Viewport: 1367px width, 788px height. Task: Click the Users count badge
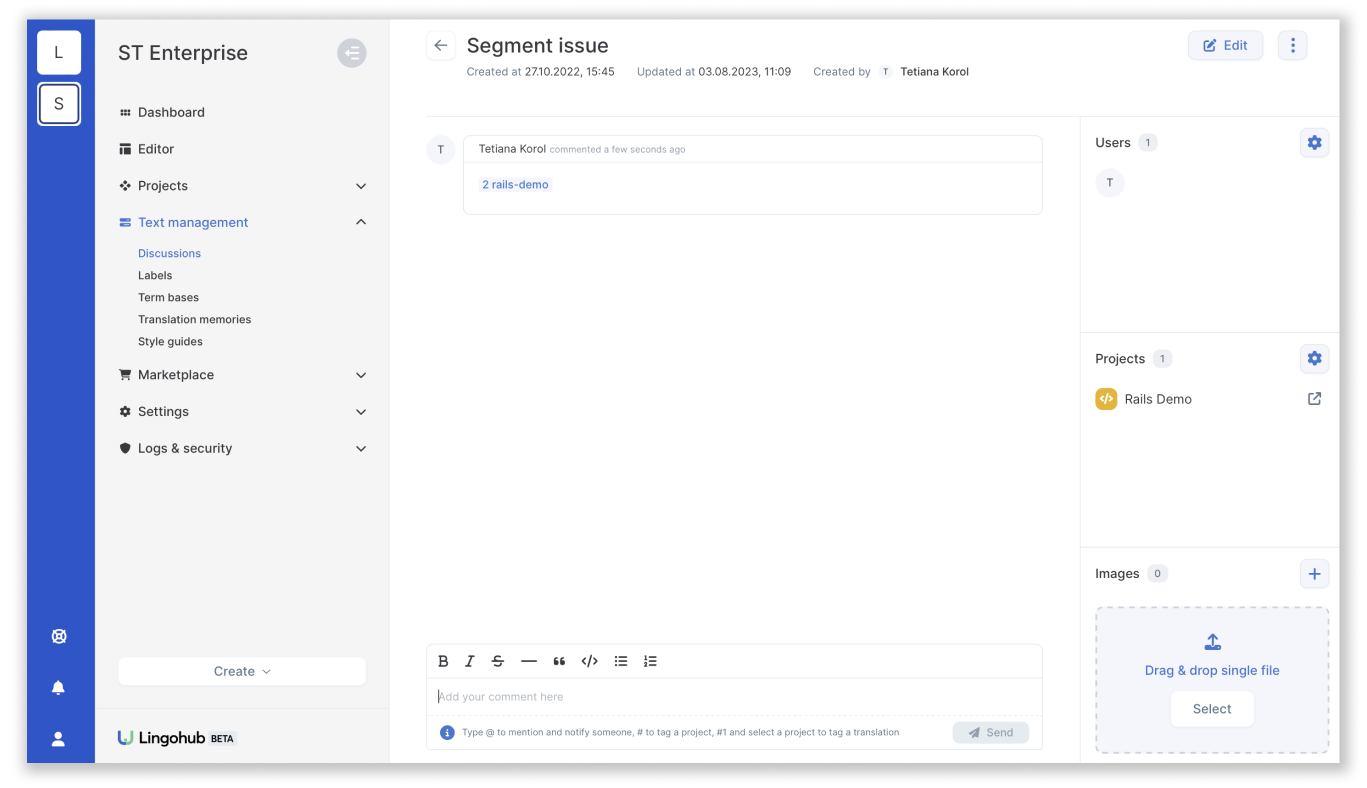pyautogui.click(x=1148, y=143)
